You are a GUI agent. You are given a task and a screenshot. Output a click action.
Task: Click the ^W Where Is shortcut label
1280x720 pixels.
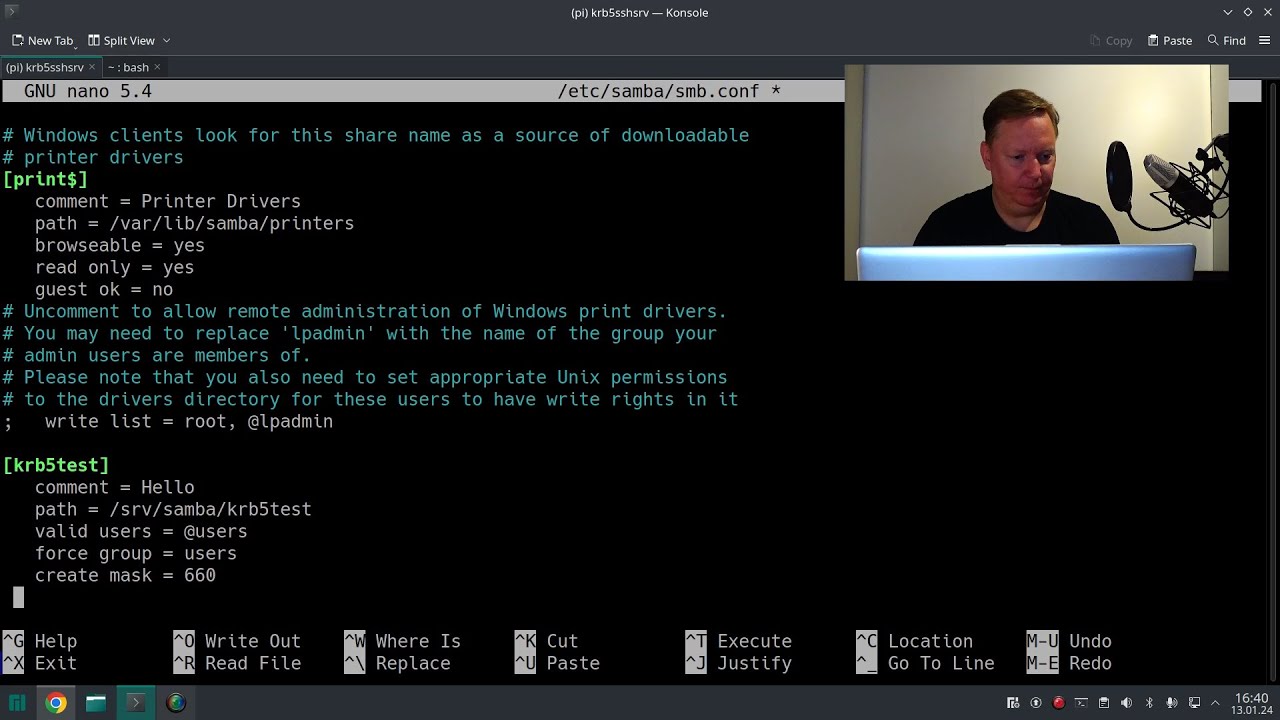[403, 641]
